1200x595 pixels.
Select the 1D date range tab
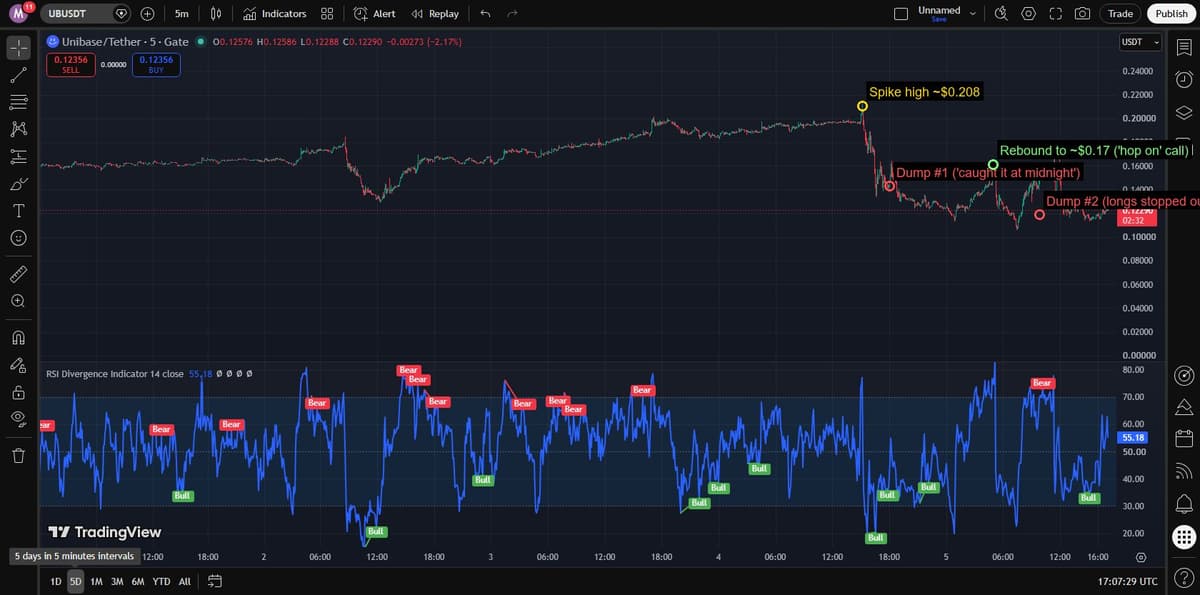[x=56, y=581]
